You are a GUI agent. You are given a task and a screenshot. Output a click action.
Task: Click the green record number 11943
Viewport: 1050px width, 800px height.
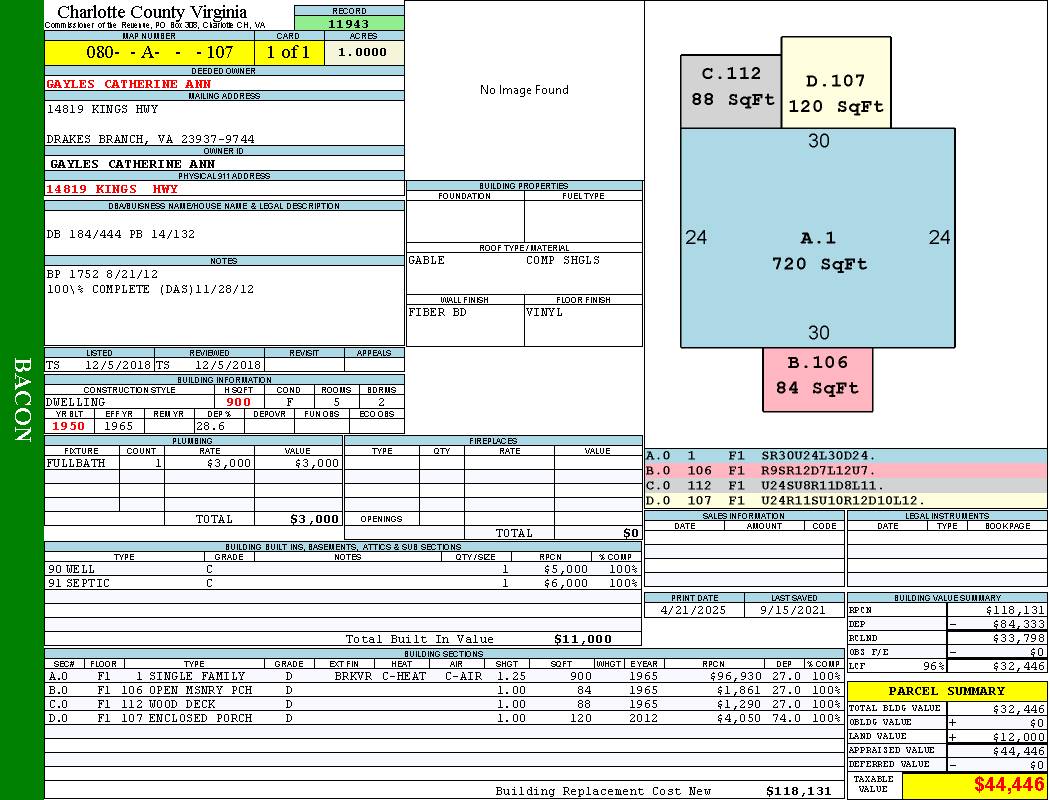349,24
